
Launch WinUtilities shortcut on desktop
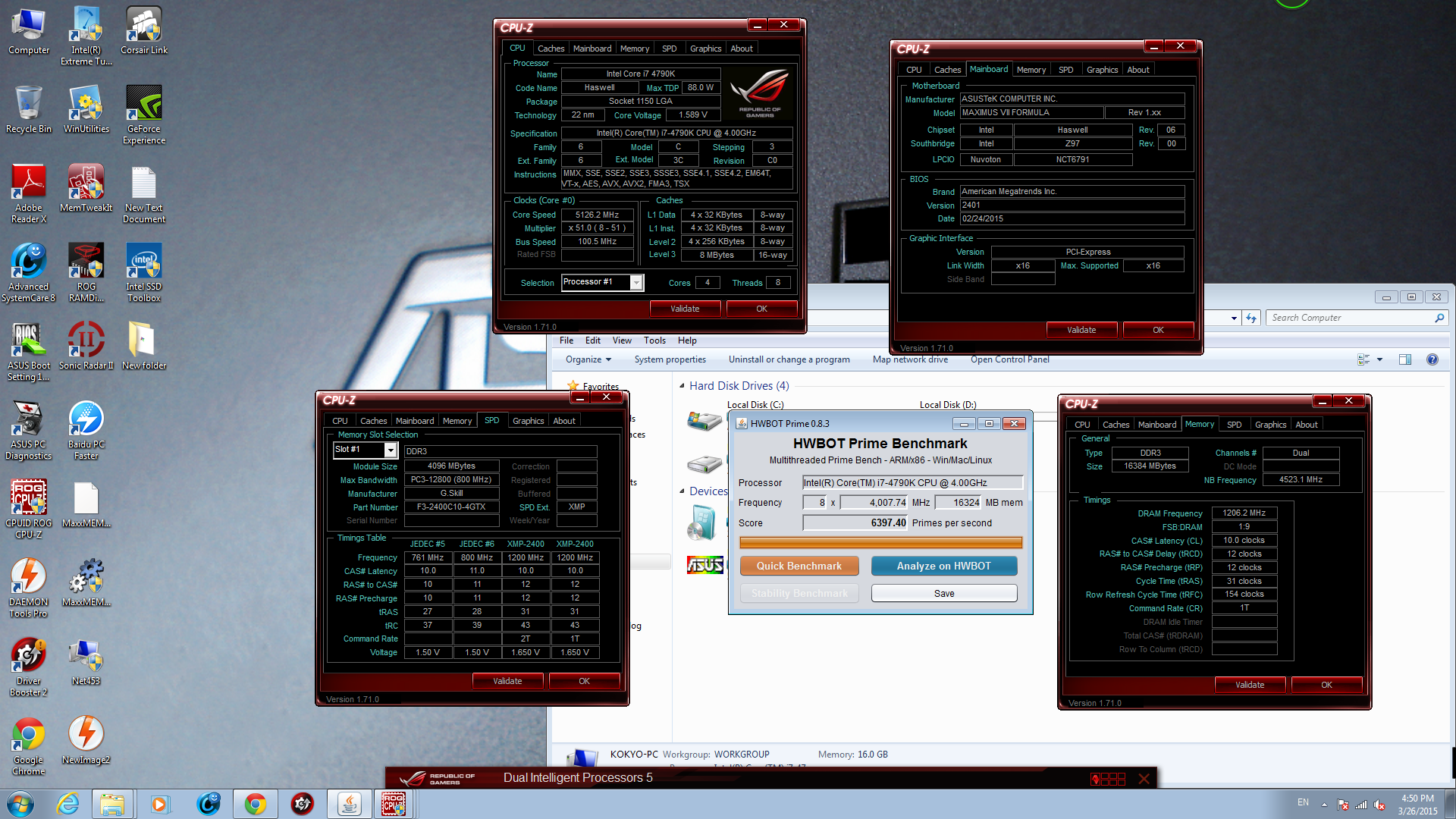[x=86, y=110]
